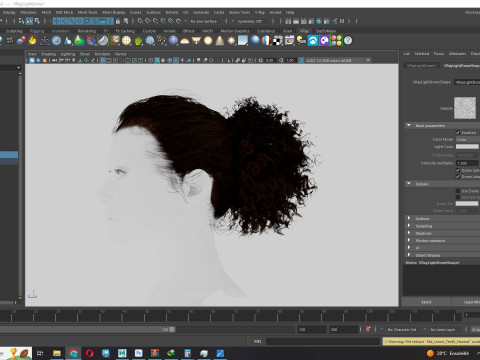Click the padlock icon in status line
480x360 pixels.
(x=118, y=21)
